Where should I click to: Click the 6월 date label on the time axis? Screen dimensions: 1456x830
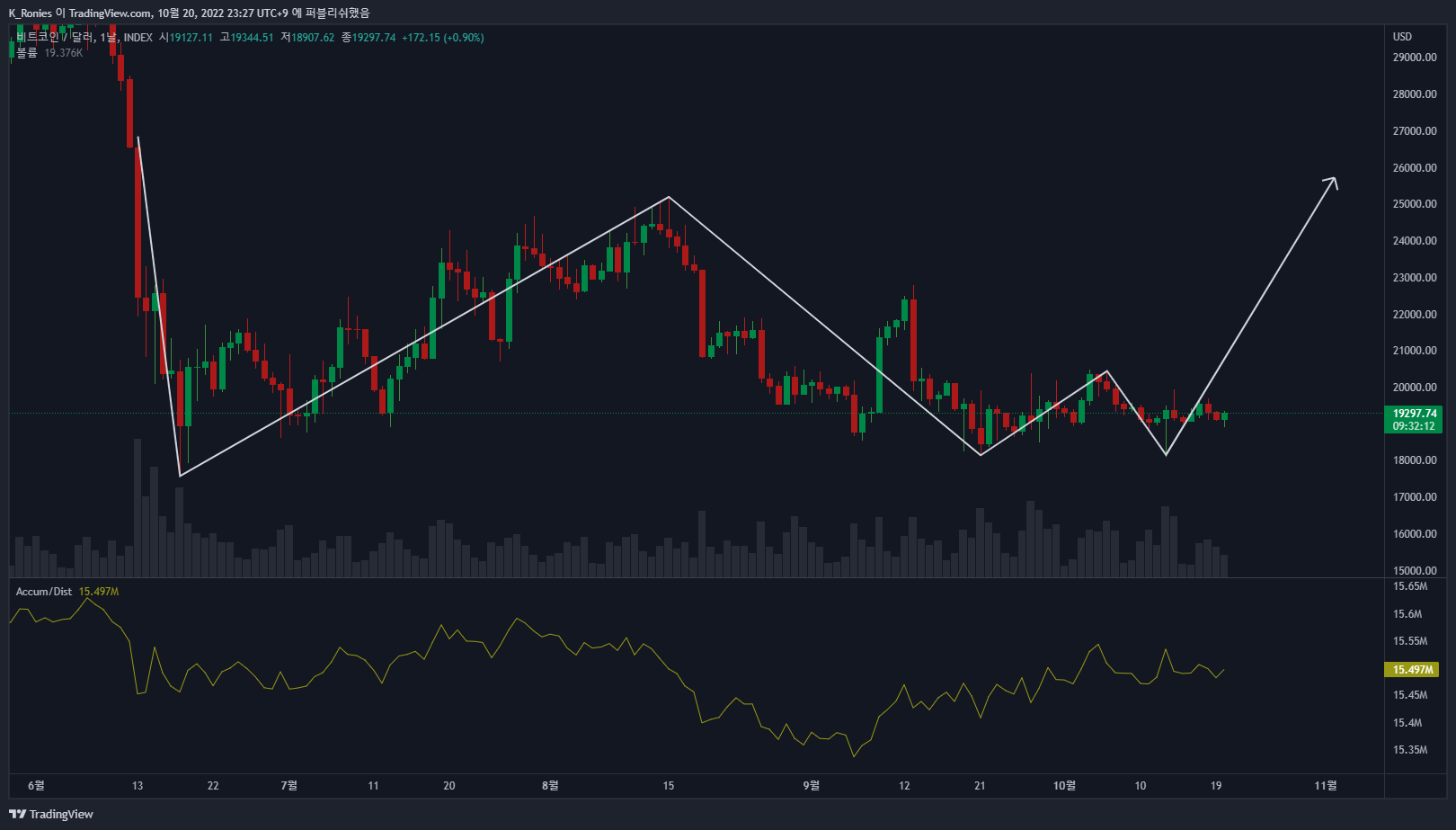click(36, 786)
